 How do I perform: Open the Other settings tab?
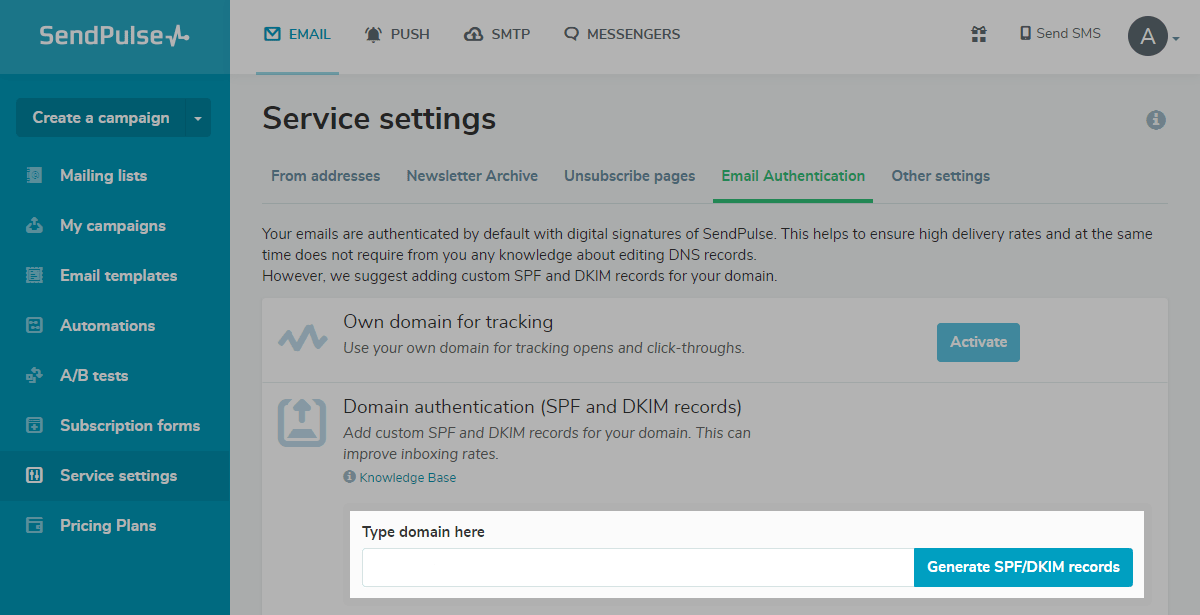tap(941, 175)
